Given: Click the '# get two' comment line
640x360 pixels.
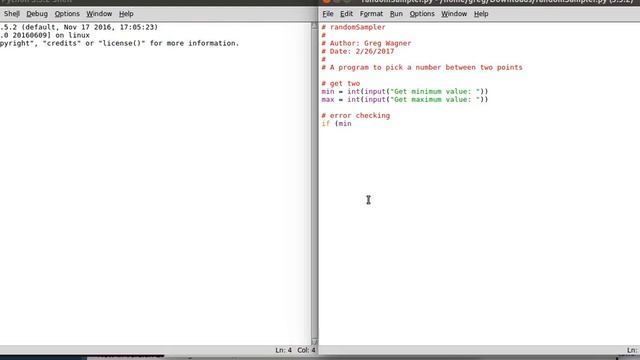Looking at the screenshot, I should click(340, 83).
